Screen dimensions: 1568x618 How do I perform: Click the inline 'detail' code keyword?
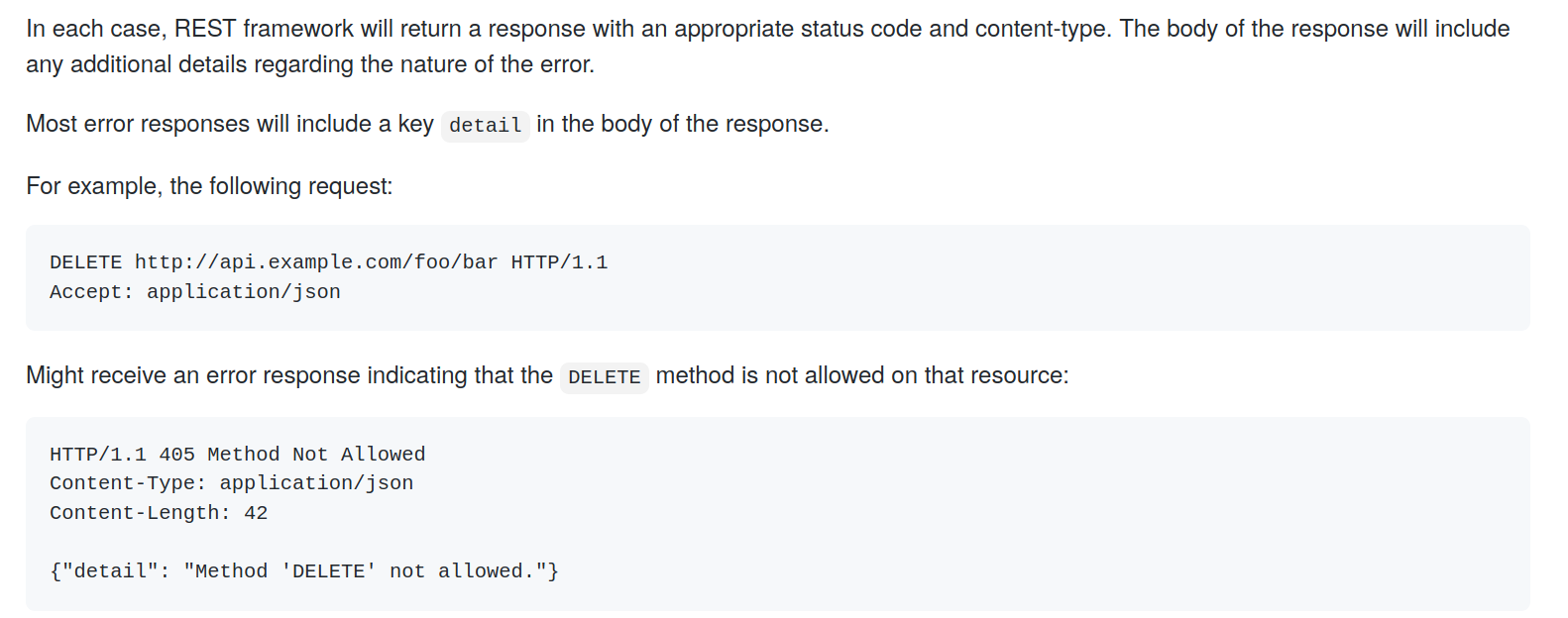tap(485, 126)
